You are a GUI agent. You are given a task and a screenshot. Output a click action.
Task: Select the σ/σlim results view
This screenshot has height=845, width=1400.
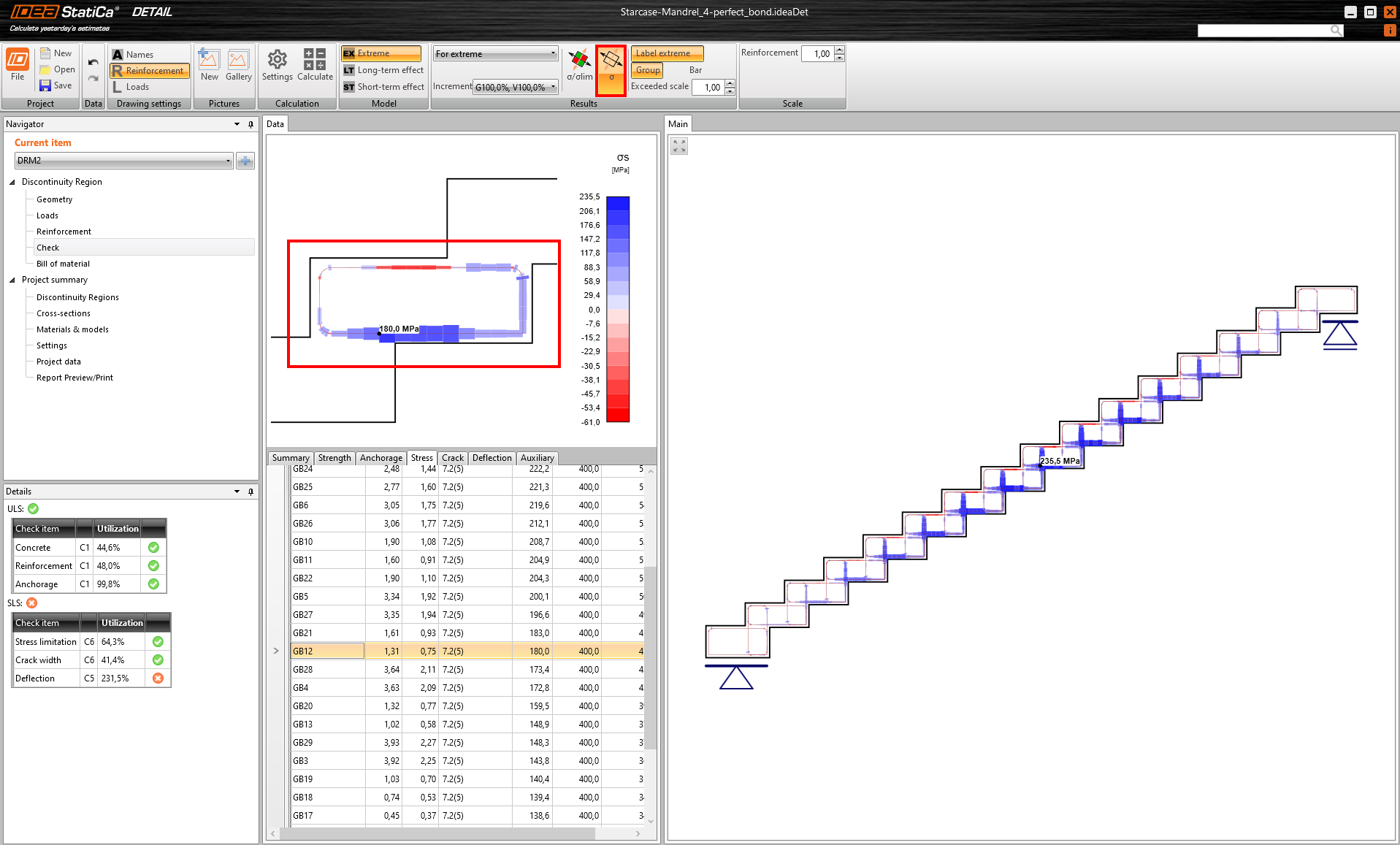(580, 64)
